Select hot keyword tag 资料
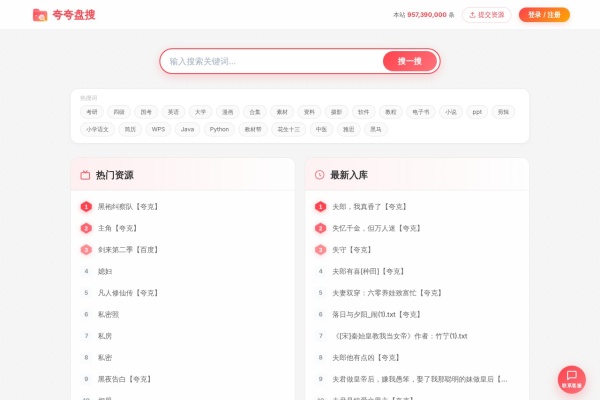600x400 pixels. (x=309, y=112)
